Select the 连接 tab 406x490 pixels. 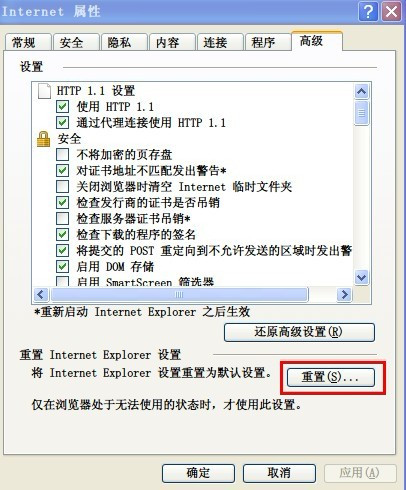pos(220,42)
